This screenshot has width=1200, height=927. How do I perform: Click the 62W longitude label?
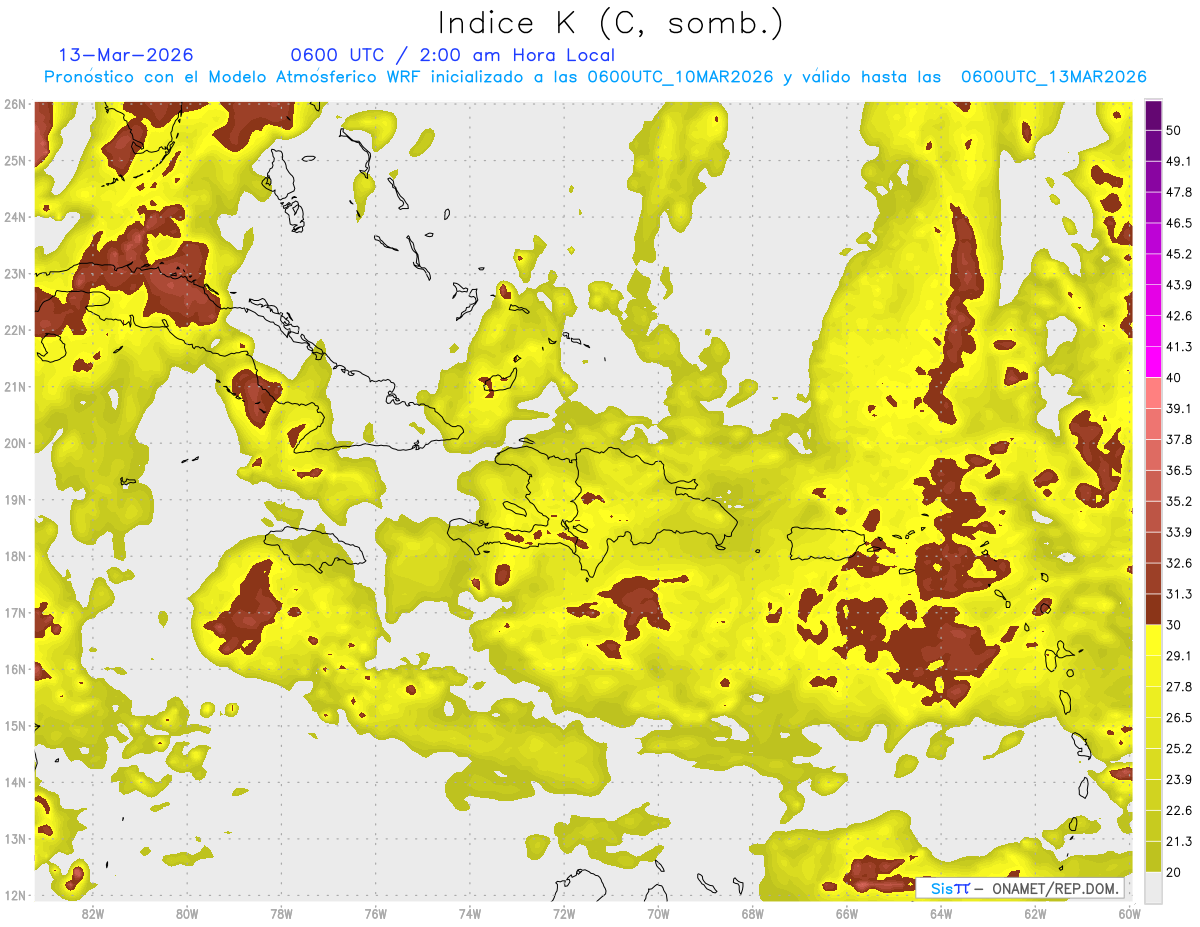[1035, 913]
